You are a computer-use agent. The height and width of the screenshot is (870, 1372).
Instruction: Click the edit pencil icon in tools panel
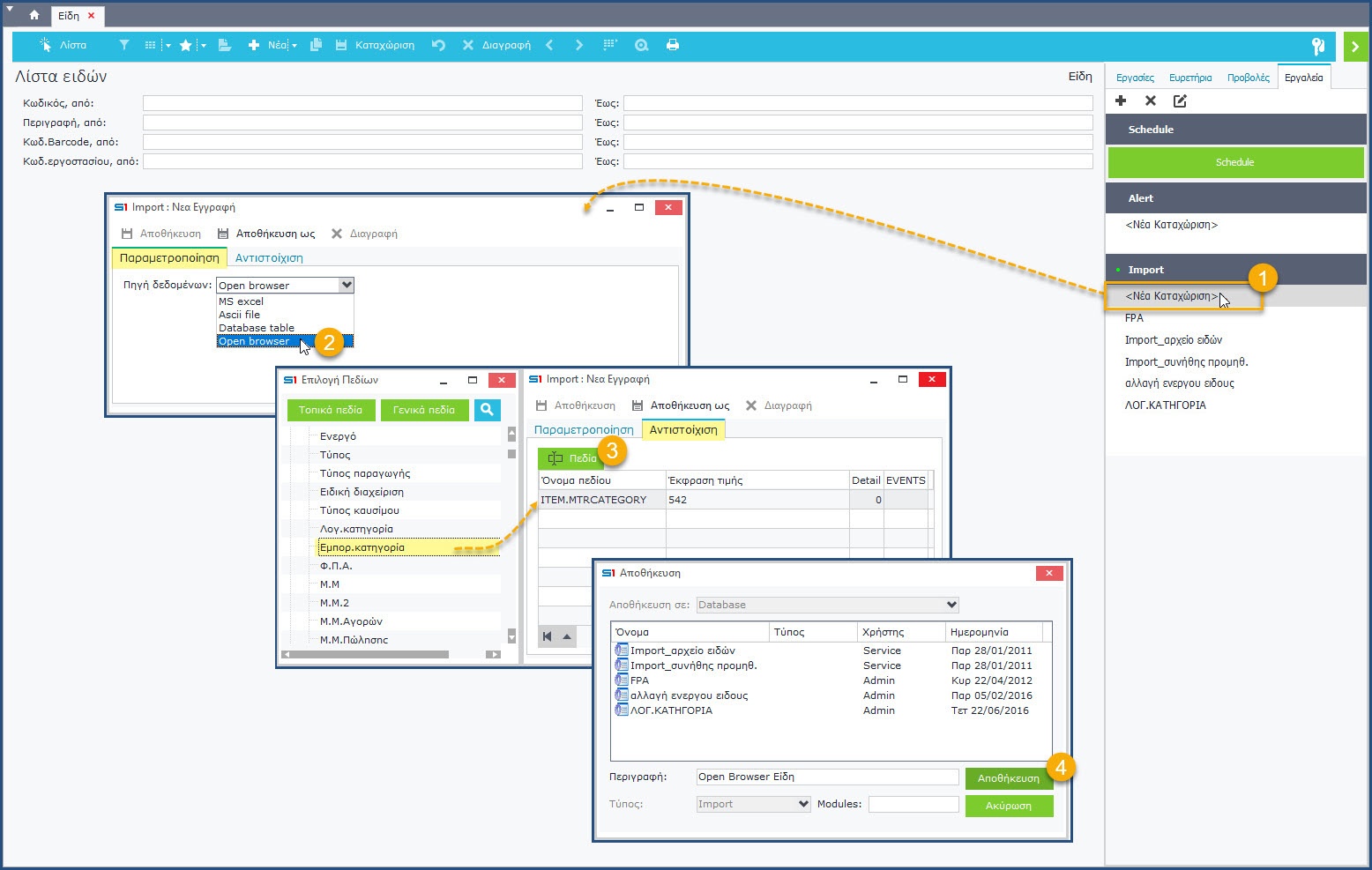1180,101
